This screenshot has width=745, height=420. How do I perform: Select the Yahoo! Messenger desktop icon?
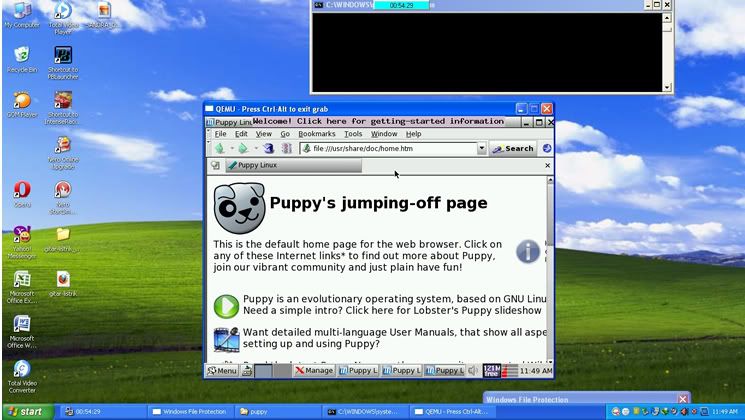click(x=22, y=242)
